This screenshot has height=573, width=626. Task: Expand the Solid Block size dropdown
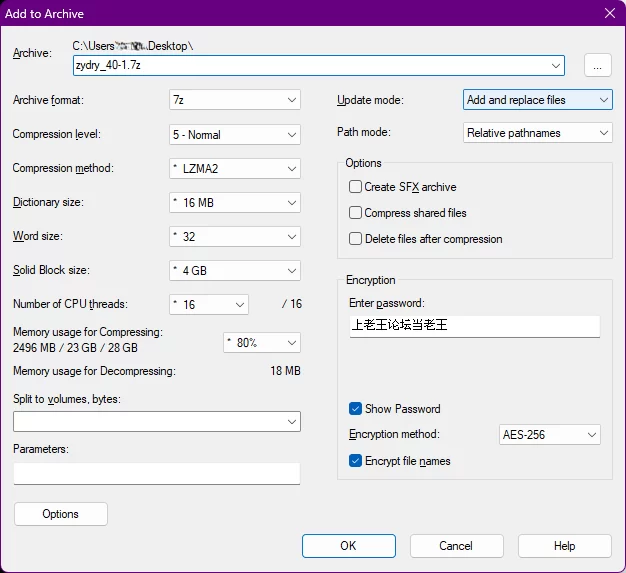(235, 271)
